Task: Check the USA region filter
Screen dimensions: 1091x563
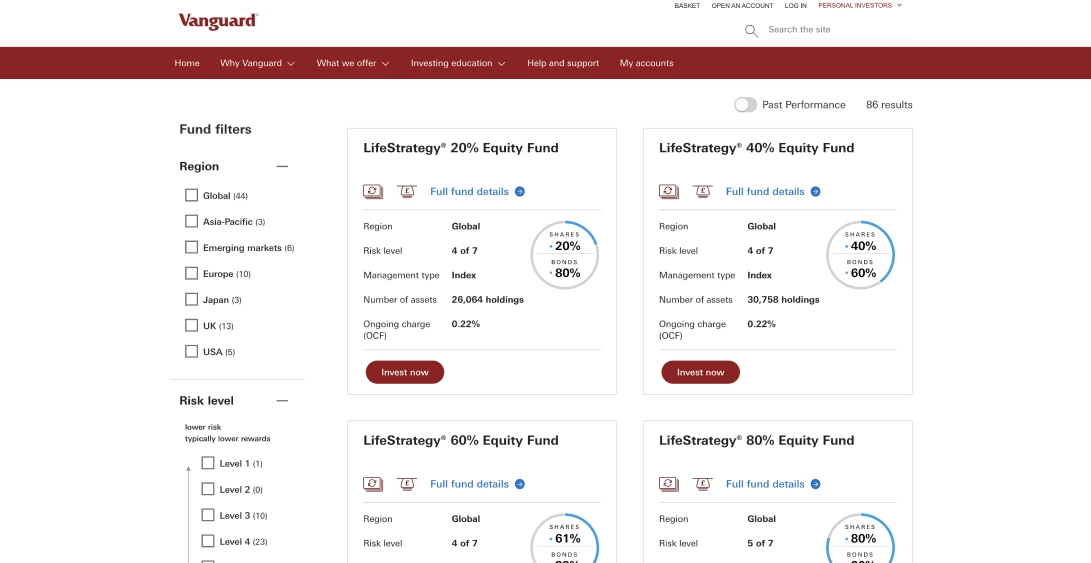Action: click(191, 351)
